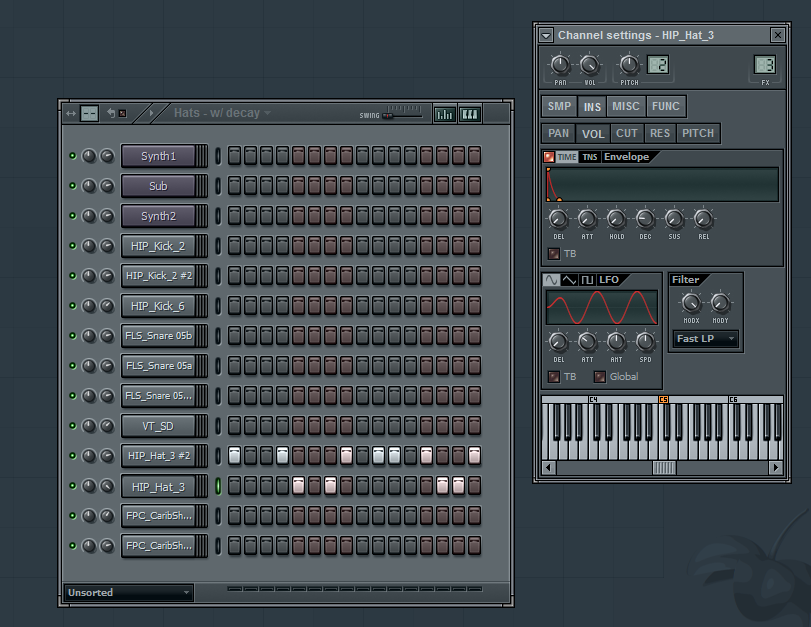Select TNS envelope mode
Screen dimensions: 811x627
point(590,157)
